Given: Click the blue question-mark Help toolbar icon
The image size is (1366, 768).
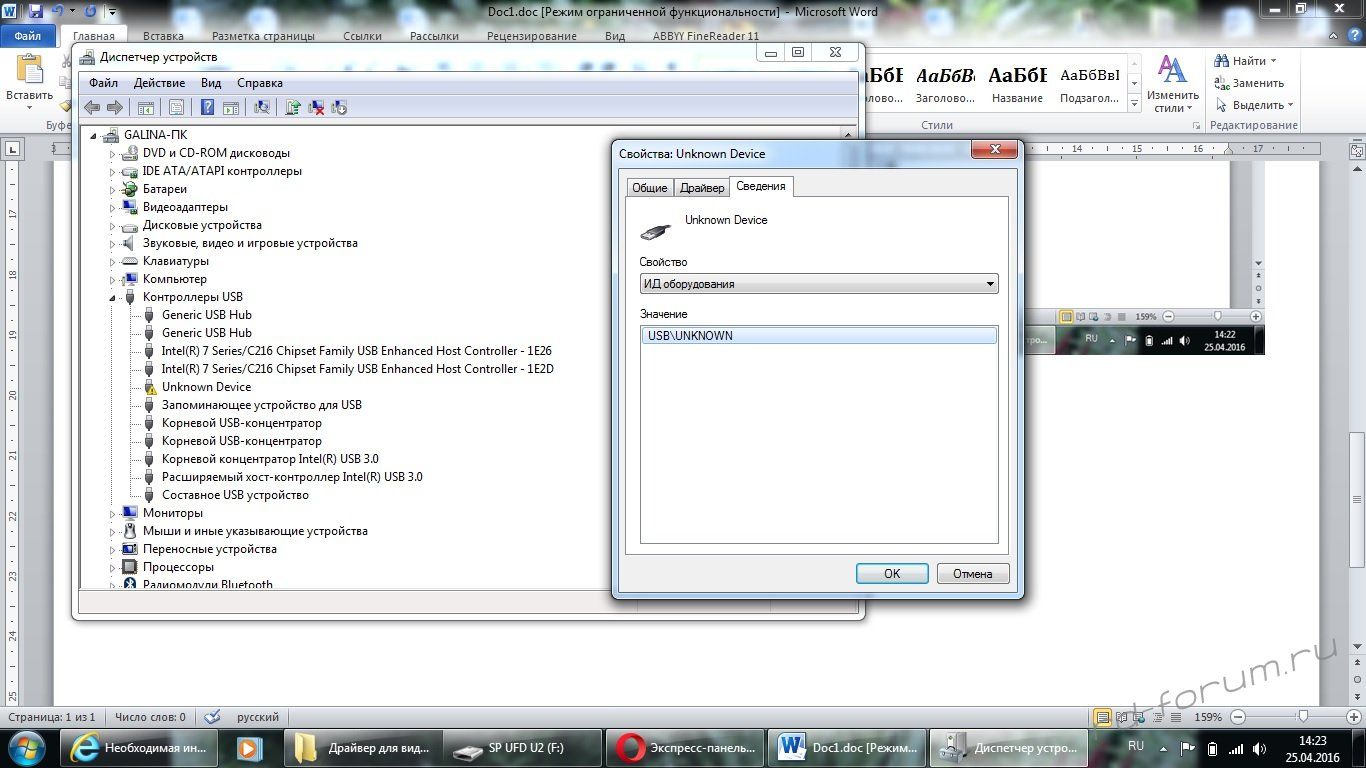Looking at the screenshot, I should 207,107.
